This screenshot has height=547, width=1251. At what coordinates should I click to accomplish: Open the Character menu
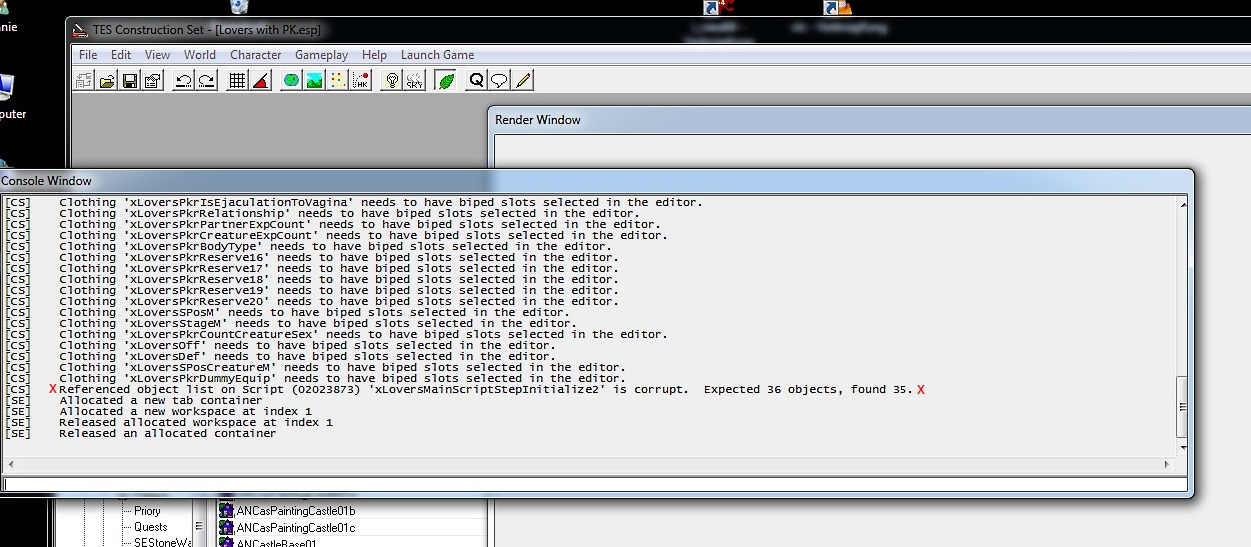click(255, 55)
